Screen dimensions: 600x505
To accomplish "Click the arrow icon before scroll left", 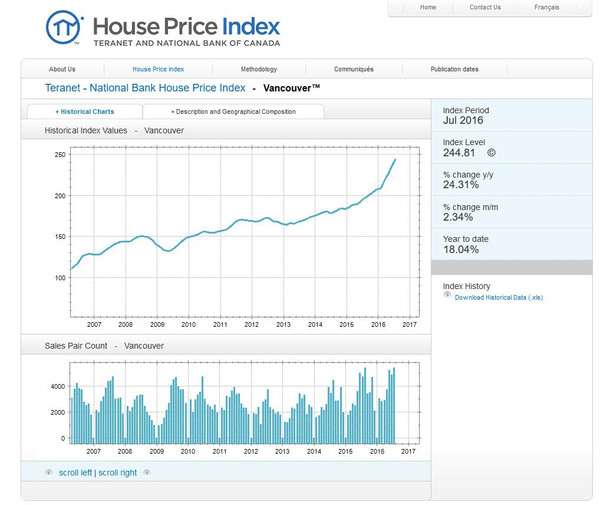I will pyautogui.click(x=49, y=472).
